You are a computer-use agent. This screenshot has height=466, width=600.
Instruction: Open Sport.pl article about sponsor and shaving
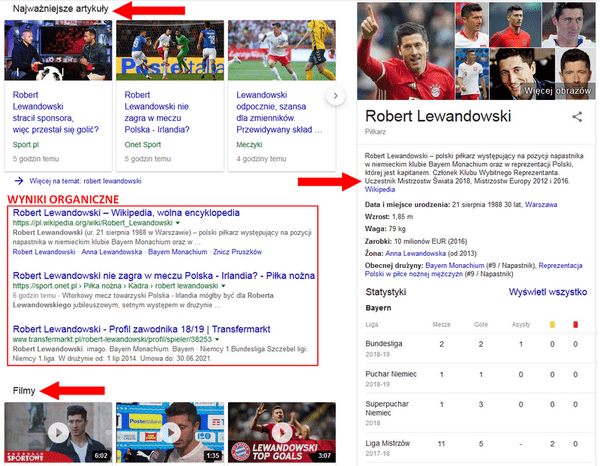55,112
